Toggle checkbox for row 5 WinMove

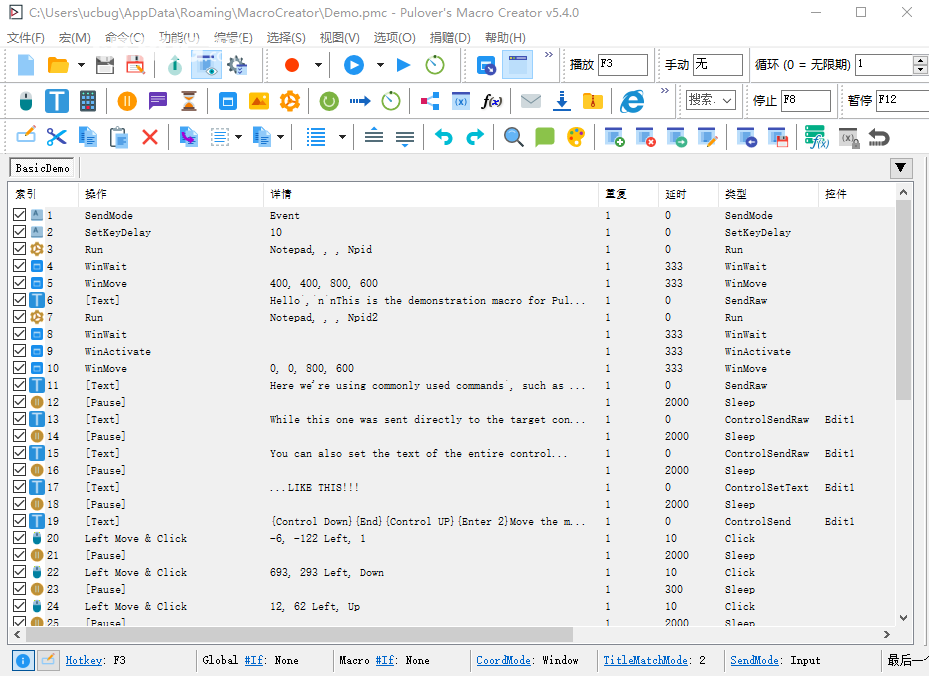tap(20, 283)
